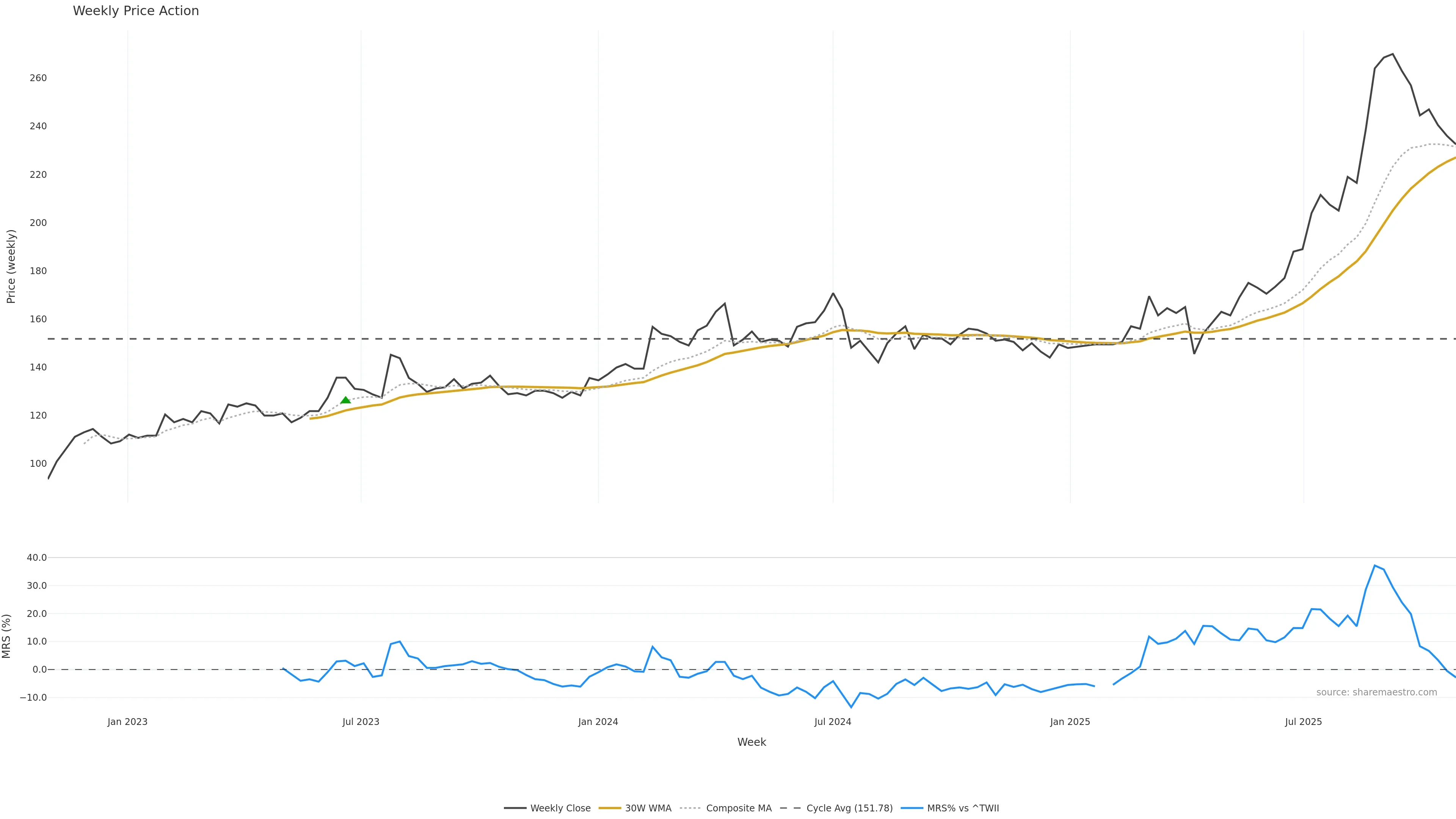
Task: Click the Jul 2025 x-axis label
Action: (1304, 722)
